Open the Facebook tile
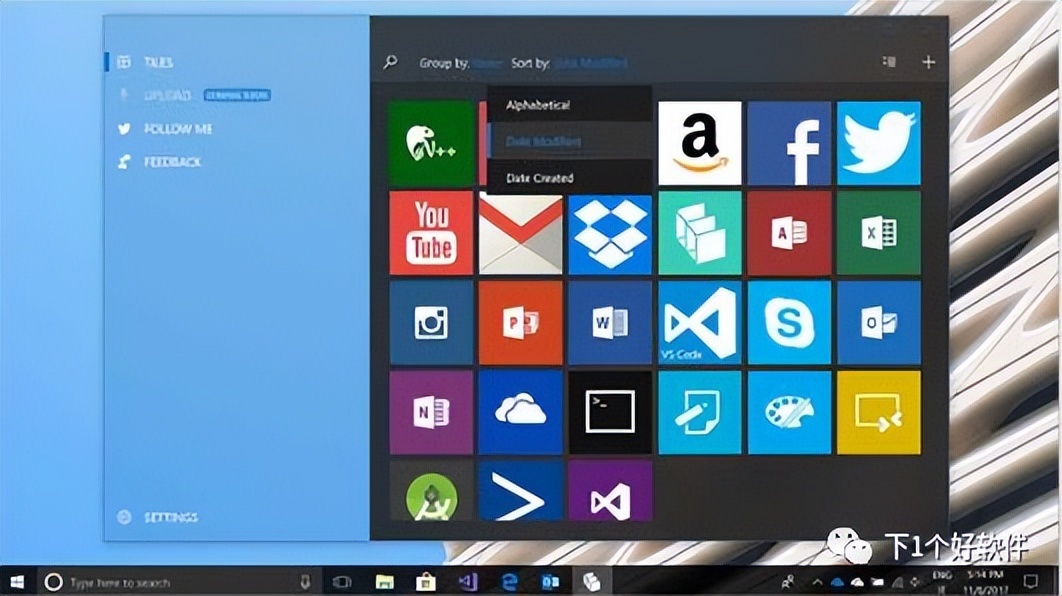Viewport: 1062px width, 596px height. coord(789,144)
